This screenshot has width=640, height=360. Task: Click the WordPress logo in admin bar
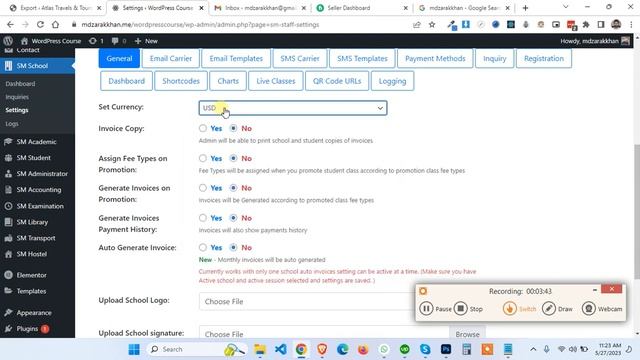[x=8, y=41]
